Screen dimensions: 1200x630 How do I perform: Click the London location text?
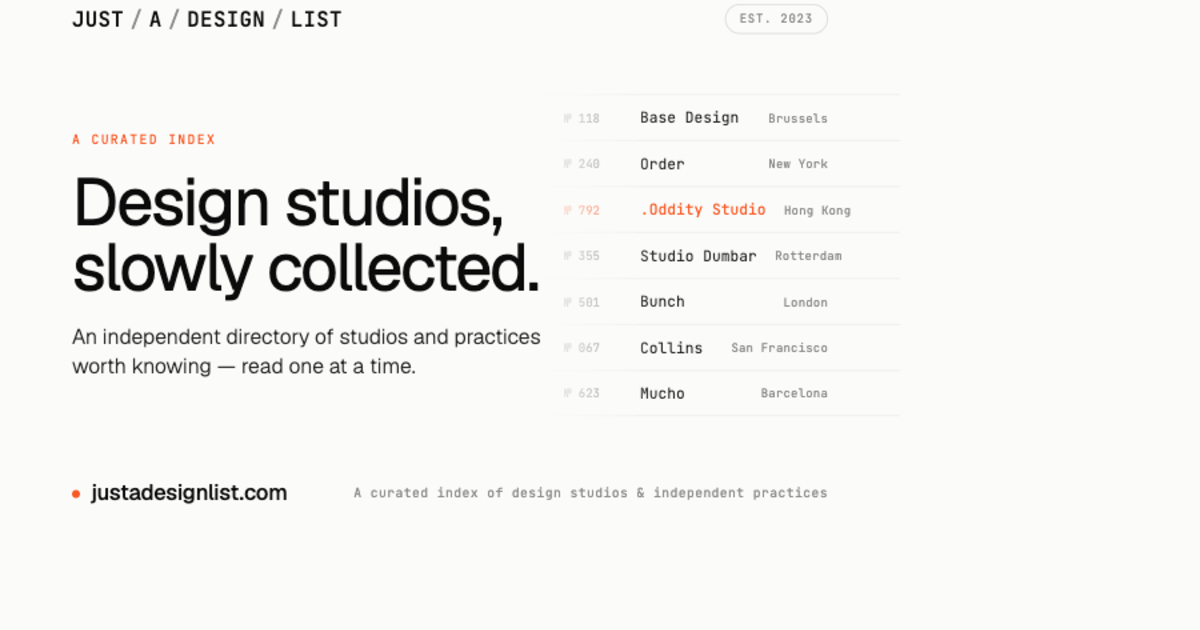(x=805, y=302)
